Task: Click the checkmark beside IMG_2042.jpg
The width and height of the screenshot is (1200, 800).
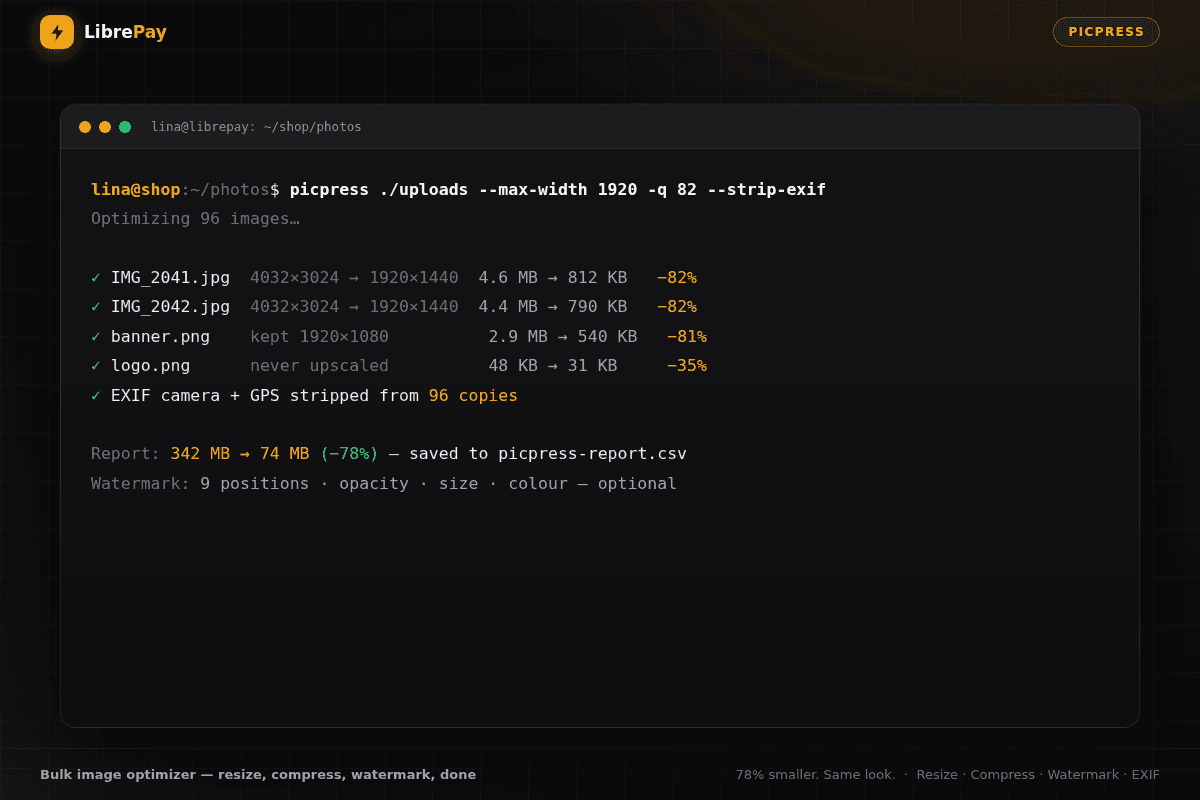Action: [96, 307]
